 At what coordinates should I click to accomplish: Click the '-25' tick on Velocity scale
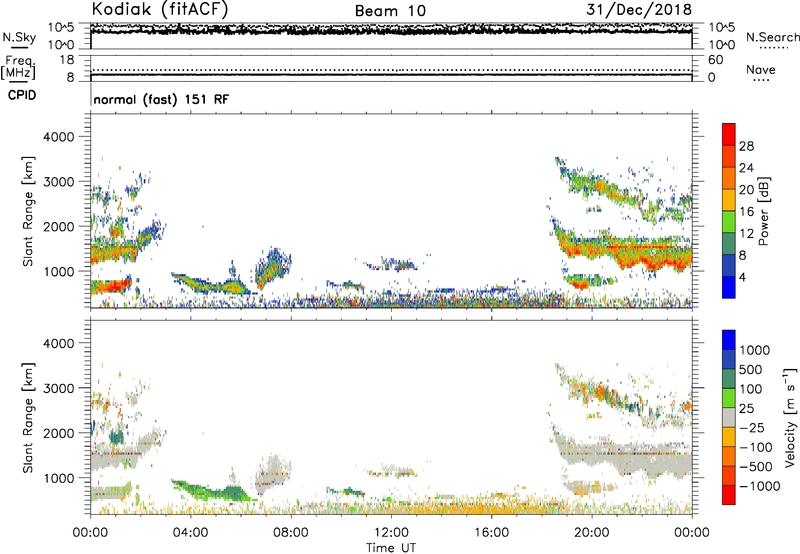pos(752,428)
